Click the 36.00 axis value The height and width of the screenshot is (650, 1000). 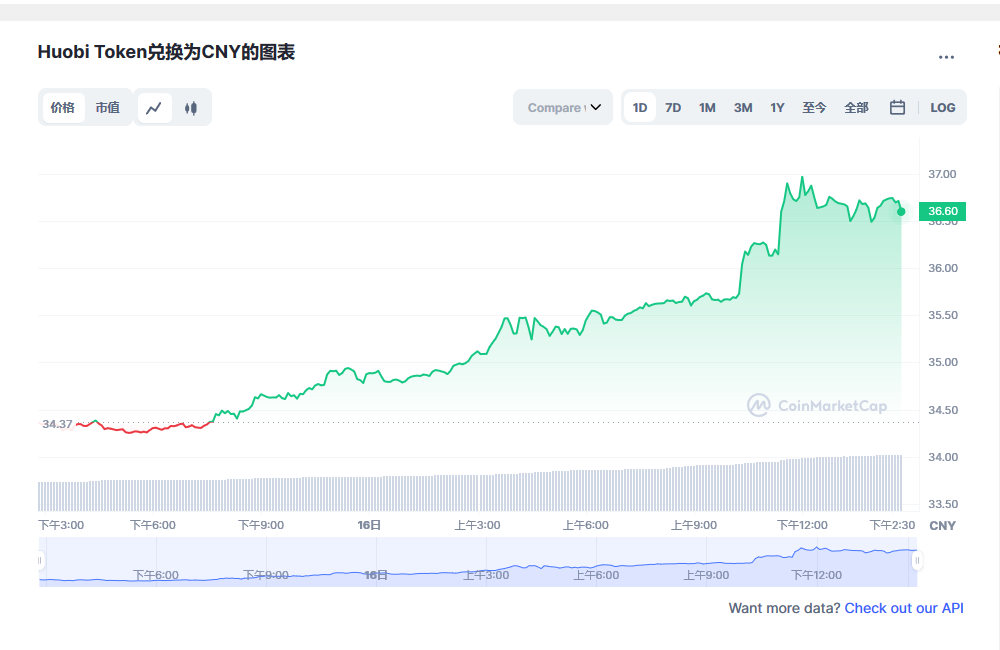pos(943,268)
